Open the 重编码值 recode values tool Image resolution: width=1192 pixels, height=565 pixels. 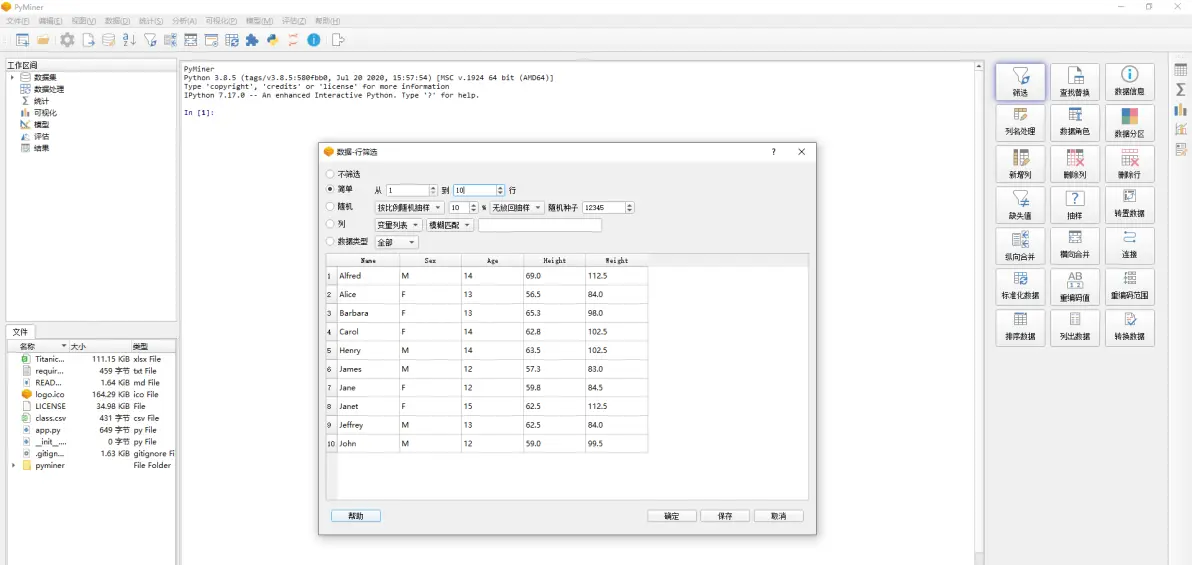click(1075, 287)
